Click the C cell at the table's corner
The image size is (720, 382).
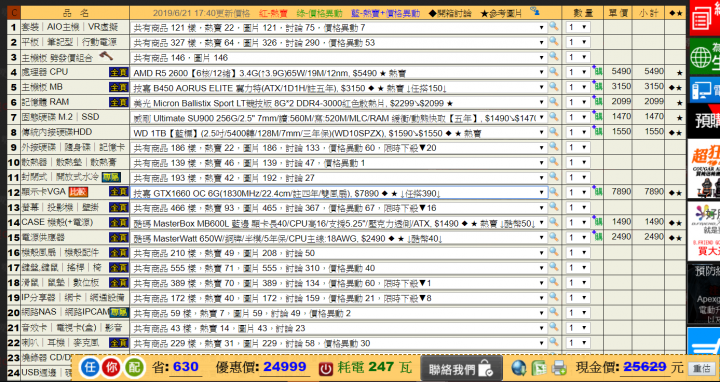(x=14, y=12)
